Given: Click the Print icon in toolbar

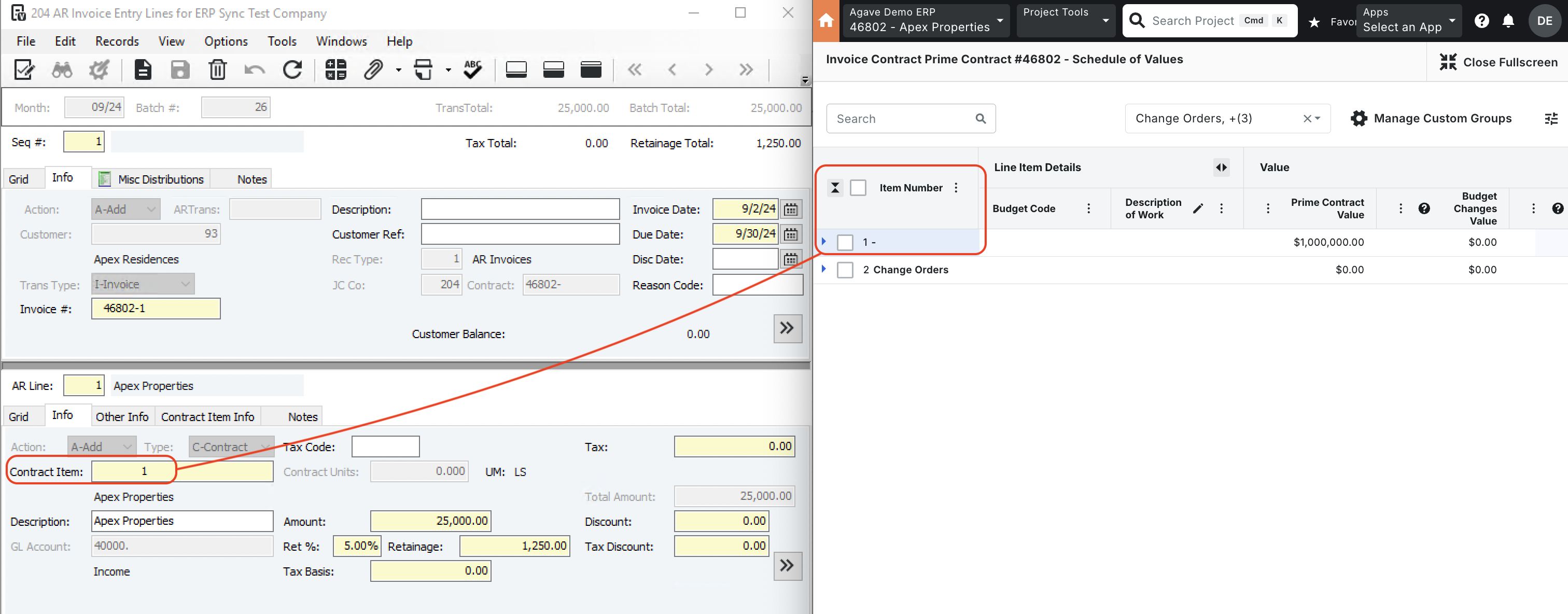Looking at the screenshot, I should pos(426,70).
